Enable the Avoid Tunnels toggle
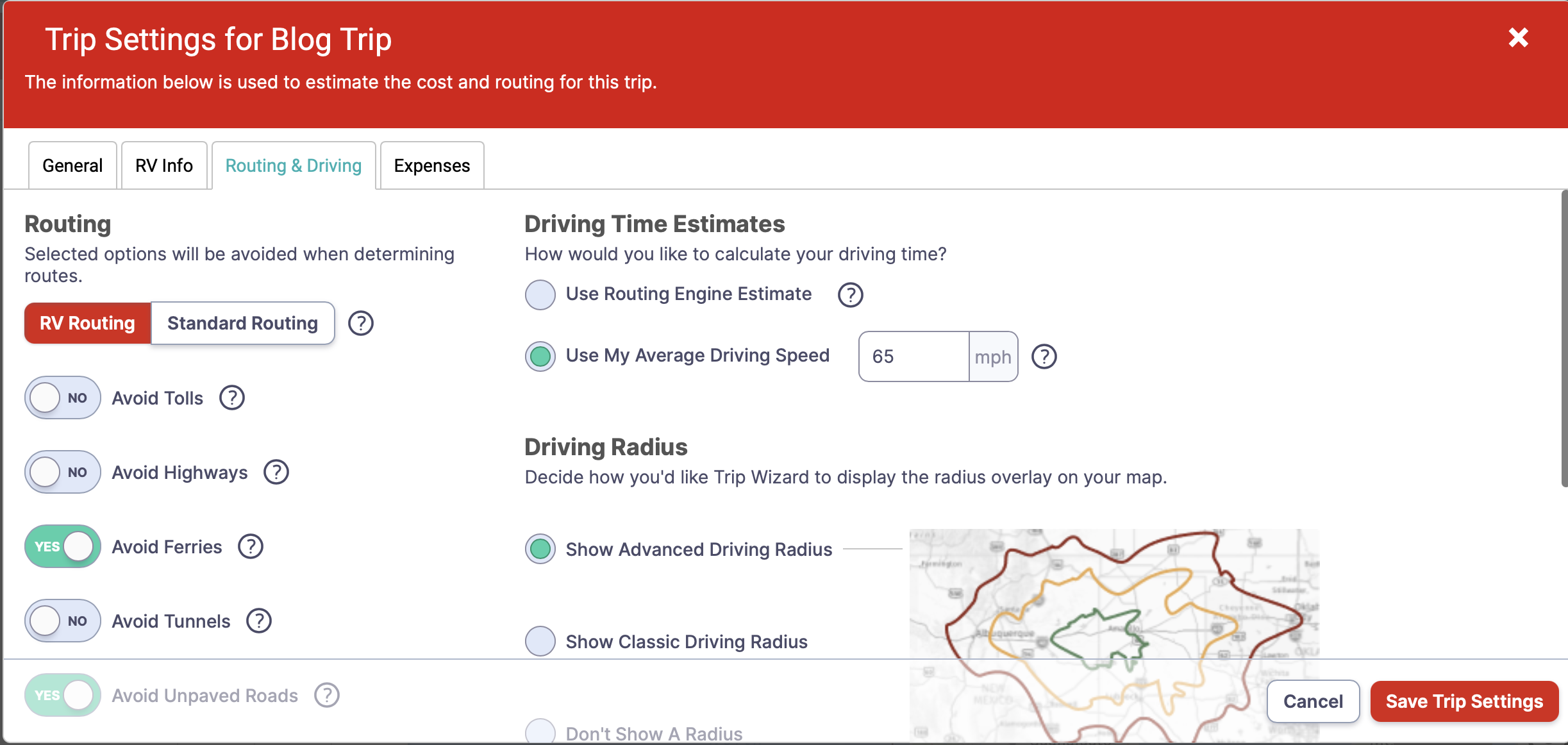This screenshot has width=1568, height=745. point(62,621)
